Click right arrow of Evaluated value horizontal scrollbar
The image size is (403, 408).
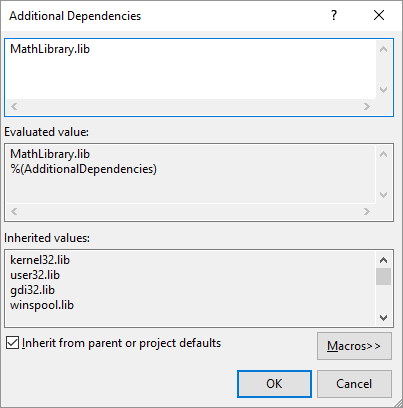[367, 212]
